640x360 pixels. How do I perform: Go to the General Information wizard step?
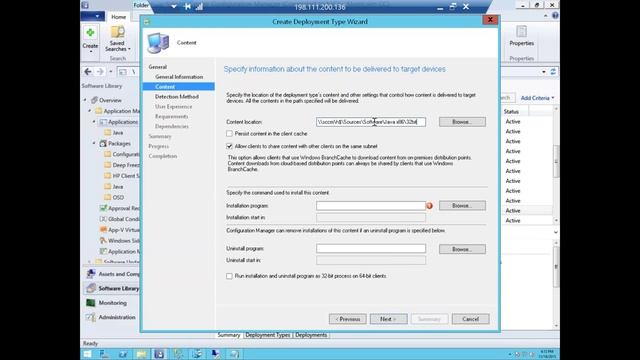[x=179, y=77]
